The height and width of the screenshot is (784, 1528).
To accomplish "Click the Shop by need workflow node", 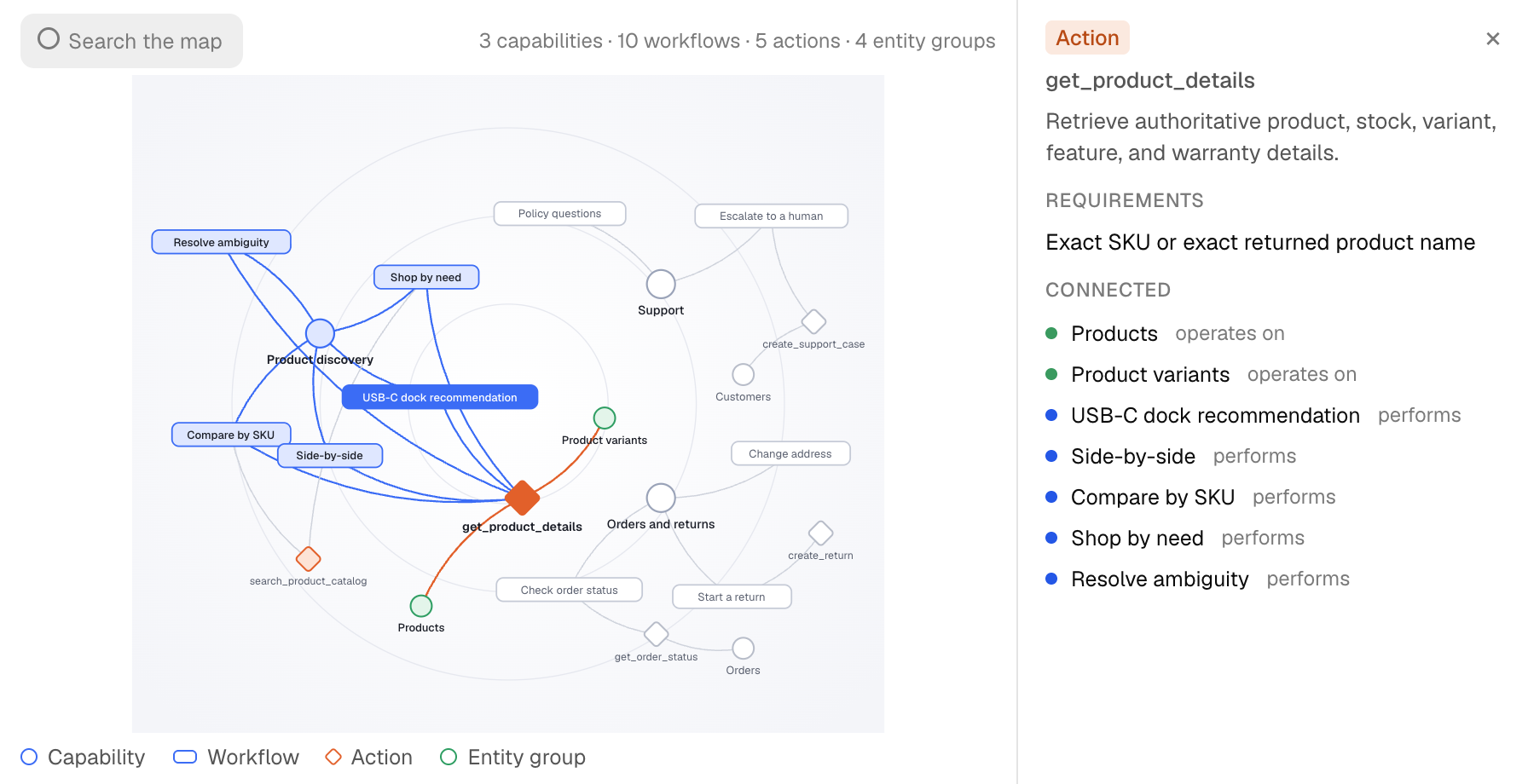I will click(426, 277).
